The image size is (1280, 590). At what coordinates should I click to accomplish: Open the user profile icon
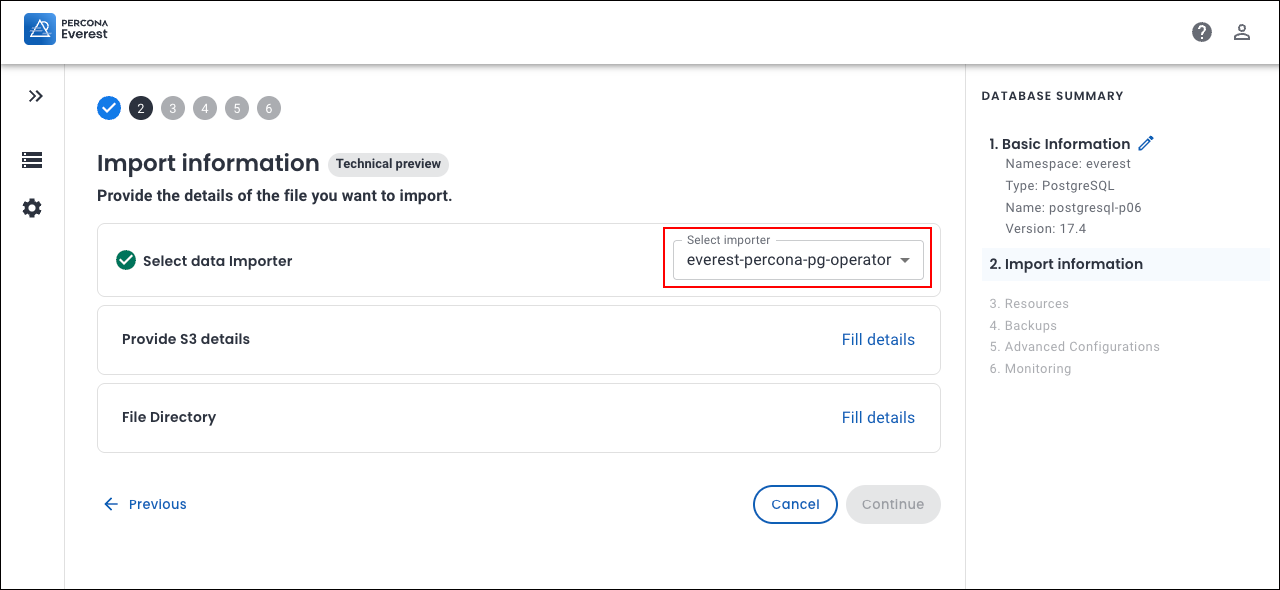point(1242,32)
